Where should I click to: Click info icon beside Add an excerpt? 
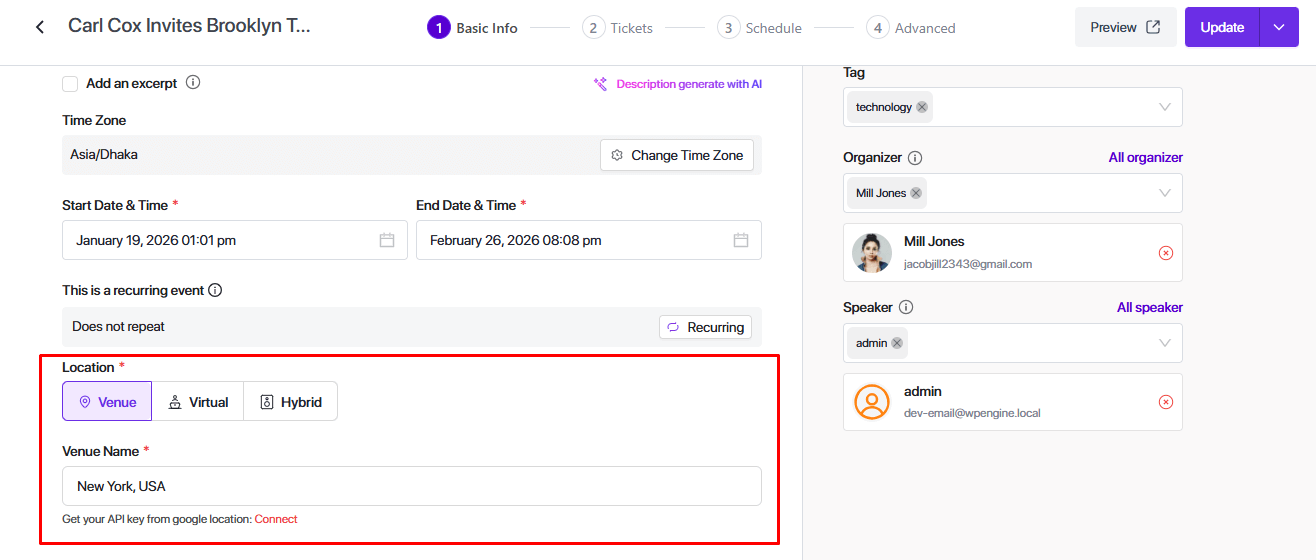click(x=193, y=83)
